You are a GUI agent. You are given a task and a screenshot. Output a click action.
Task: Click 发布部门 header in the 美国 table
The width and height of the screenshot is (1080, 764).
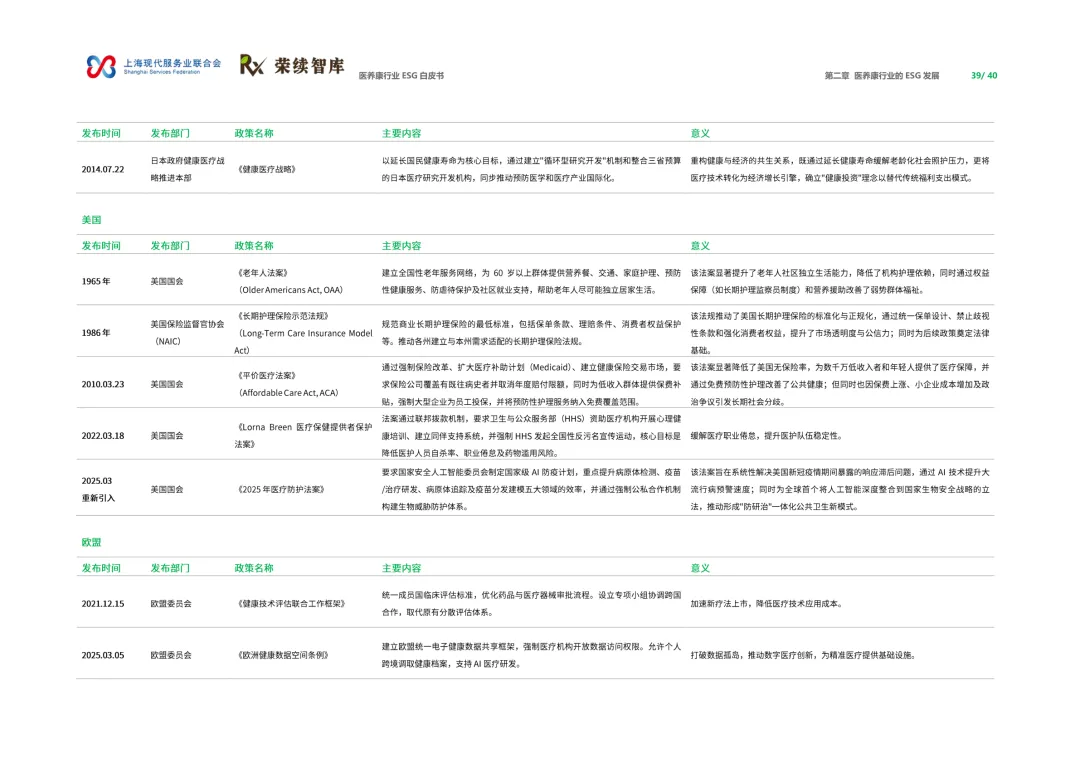[x=169, y=246]
